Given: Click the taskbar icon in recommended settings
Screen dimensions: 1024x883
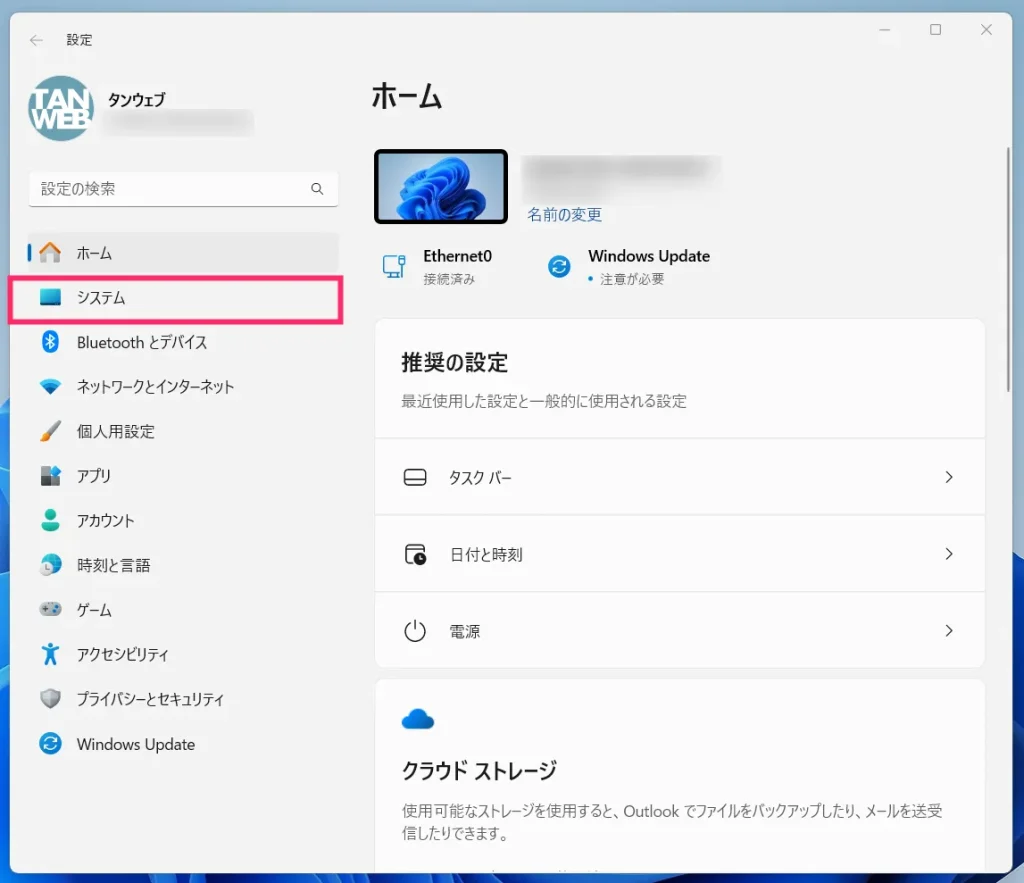Looking at the screenshot, I should (415, 477).
